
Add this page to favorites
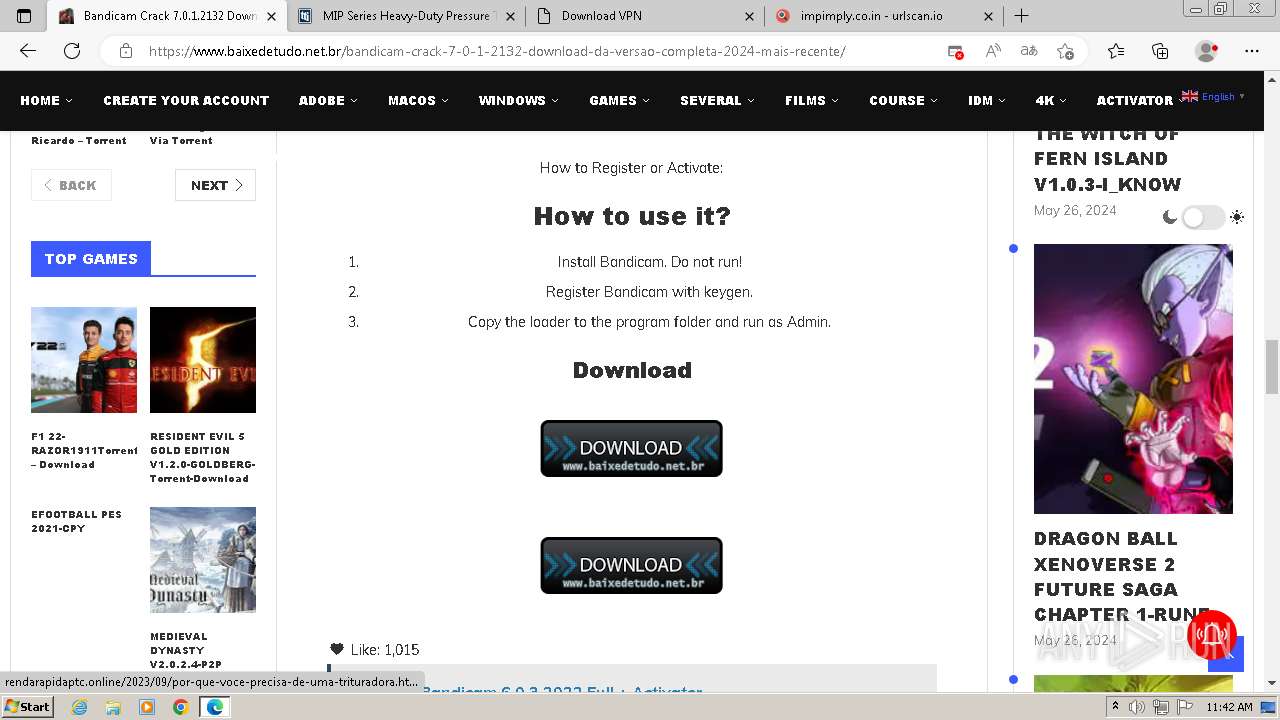(1066, 51)
